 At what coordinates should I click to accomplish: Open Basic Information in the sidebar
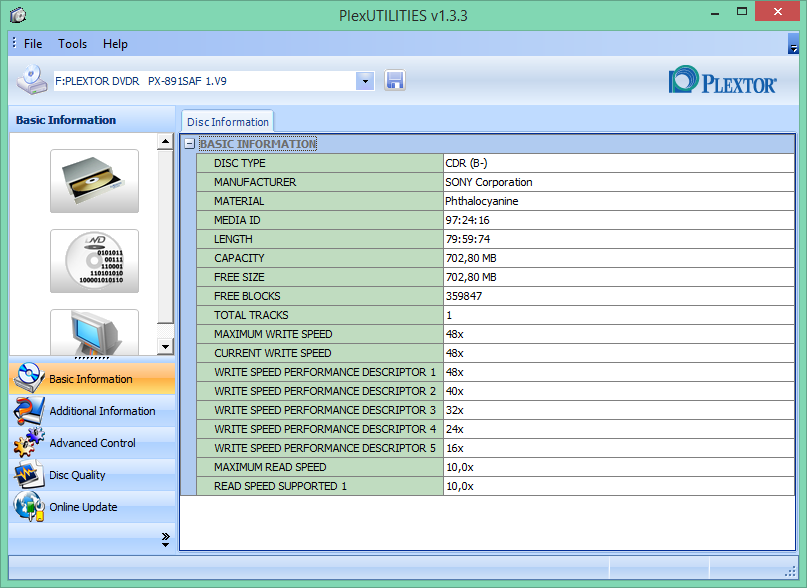[92, 378]
